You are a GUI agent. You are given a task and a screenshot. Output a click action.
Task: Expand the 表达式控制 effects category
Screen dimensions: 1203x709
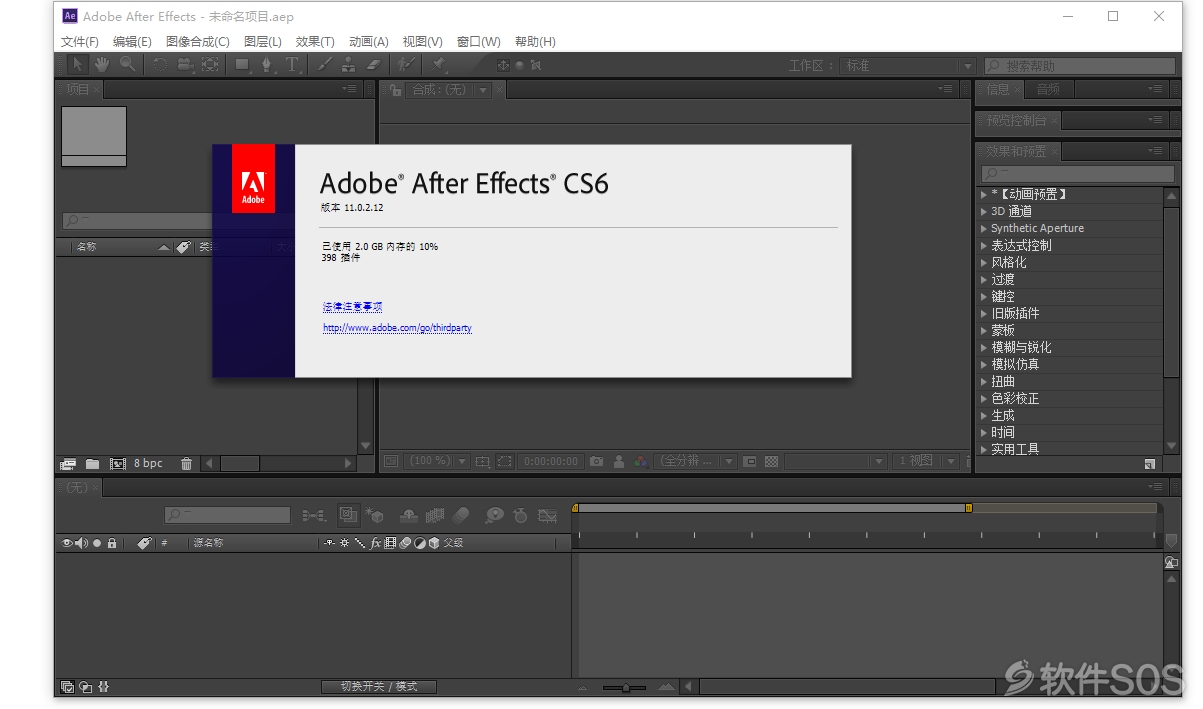pos(984,246)
